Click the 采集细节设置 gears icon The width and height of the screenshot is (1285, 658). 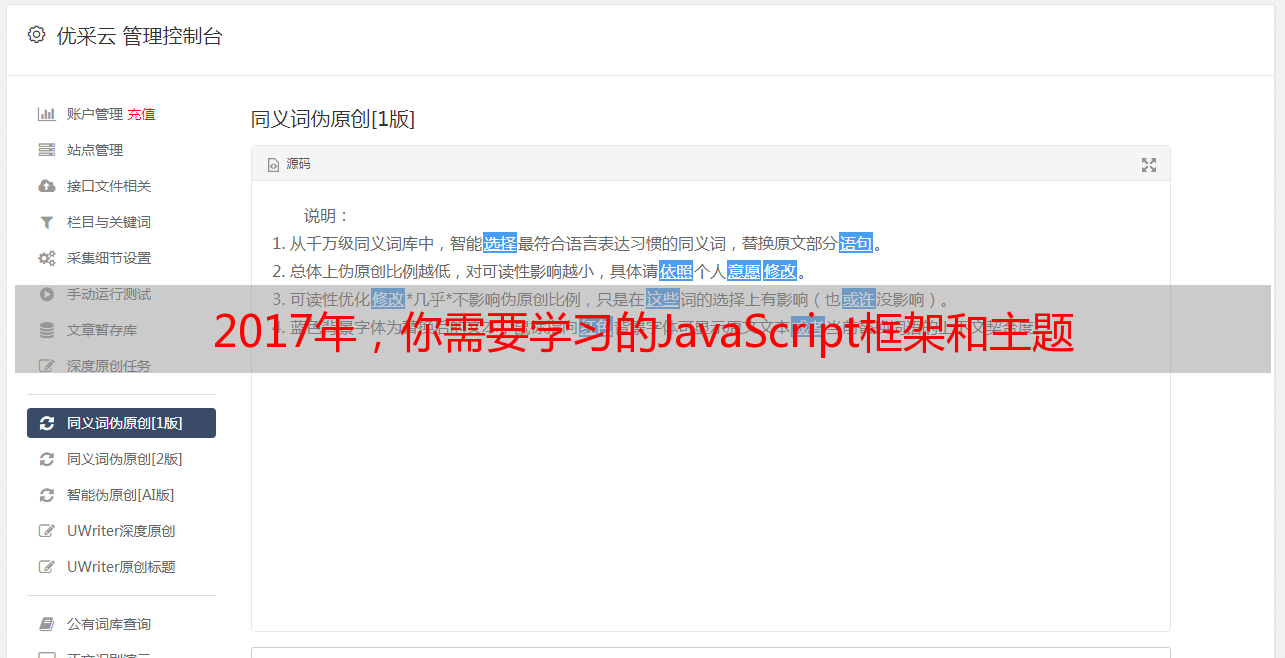[46, 258]
